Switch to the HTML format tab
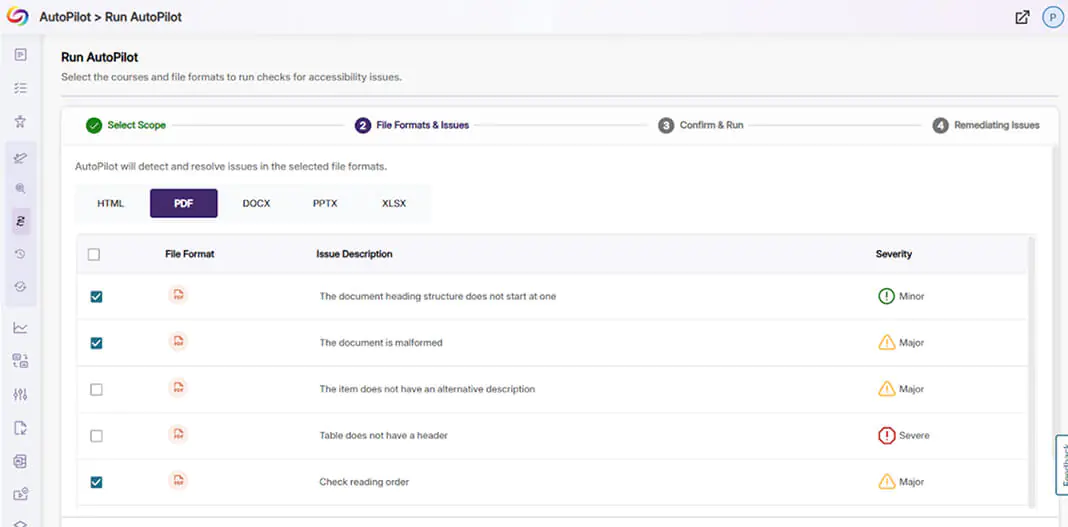This screenshot has width=1068, height=527. tap(111, 203)
